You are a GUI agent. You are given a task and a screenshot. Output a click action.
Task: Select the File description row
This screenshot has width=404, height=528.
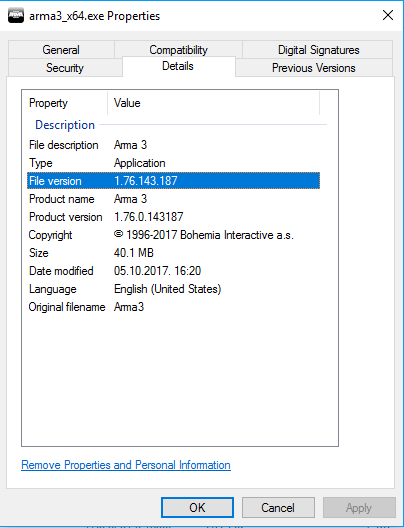click(x=173, y=145)
